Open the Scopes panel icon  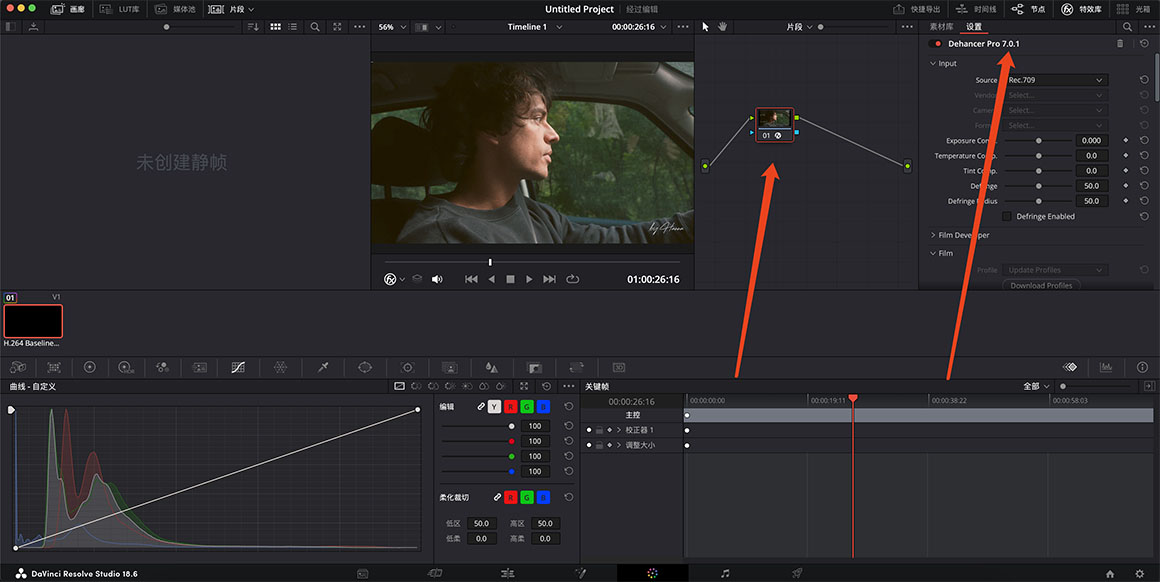[x=1105, y=367]
